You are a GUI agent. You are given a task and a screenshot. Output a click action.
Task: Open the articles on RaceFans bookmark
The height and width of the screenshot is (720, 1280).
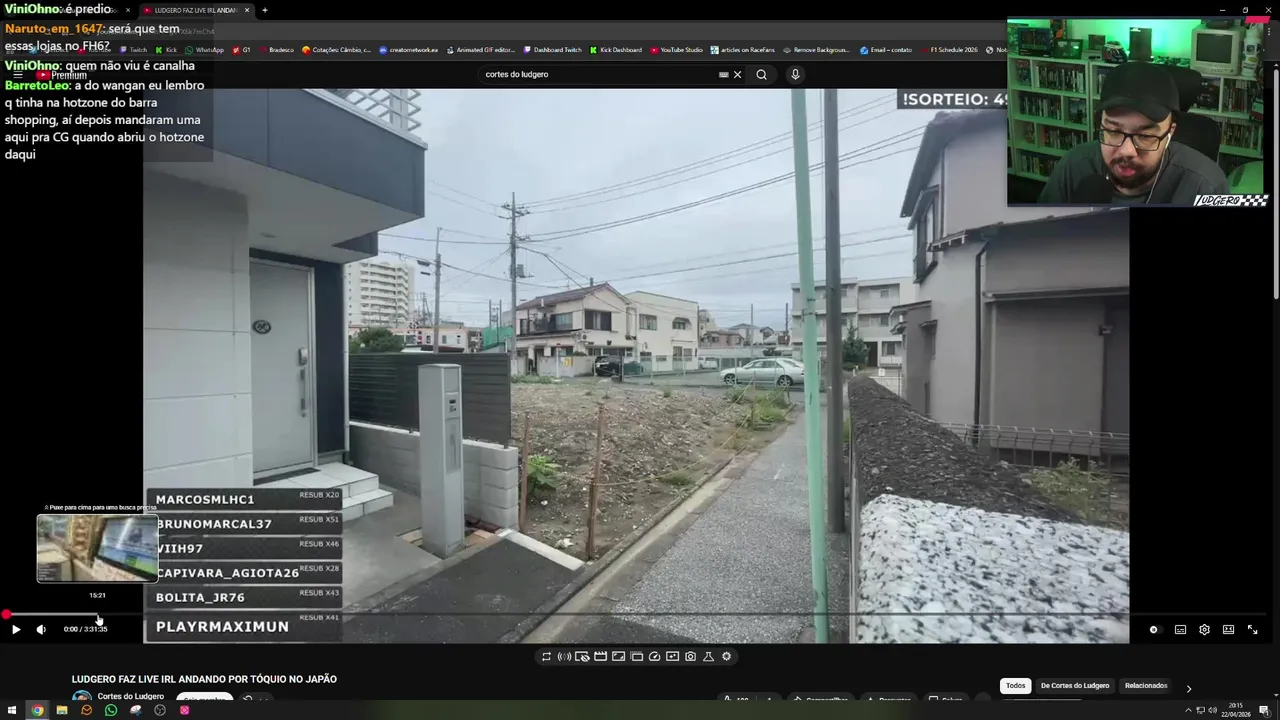[742, 50]
